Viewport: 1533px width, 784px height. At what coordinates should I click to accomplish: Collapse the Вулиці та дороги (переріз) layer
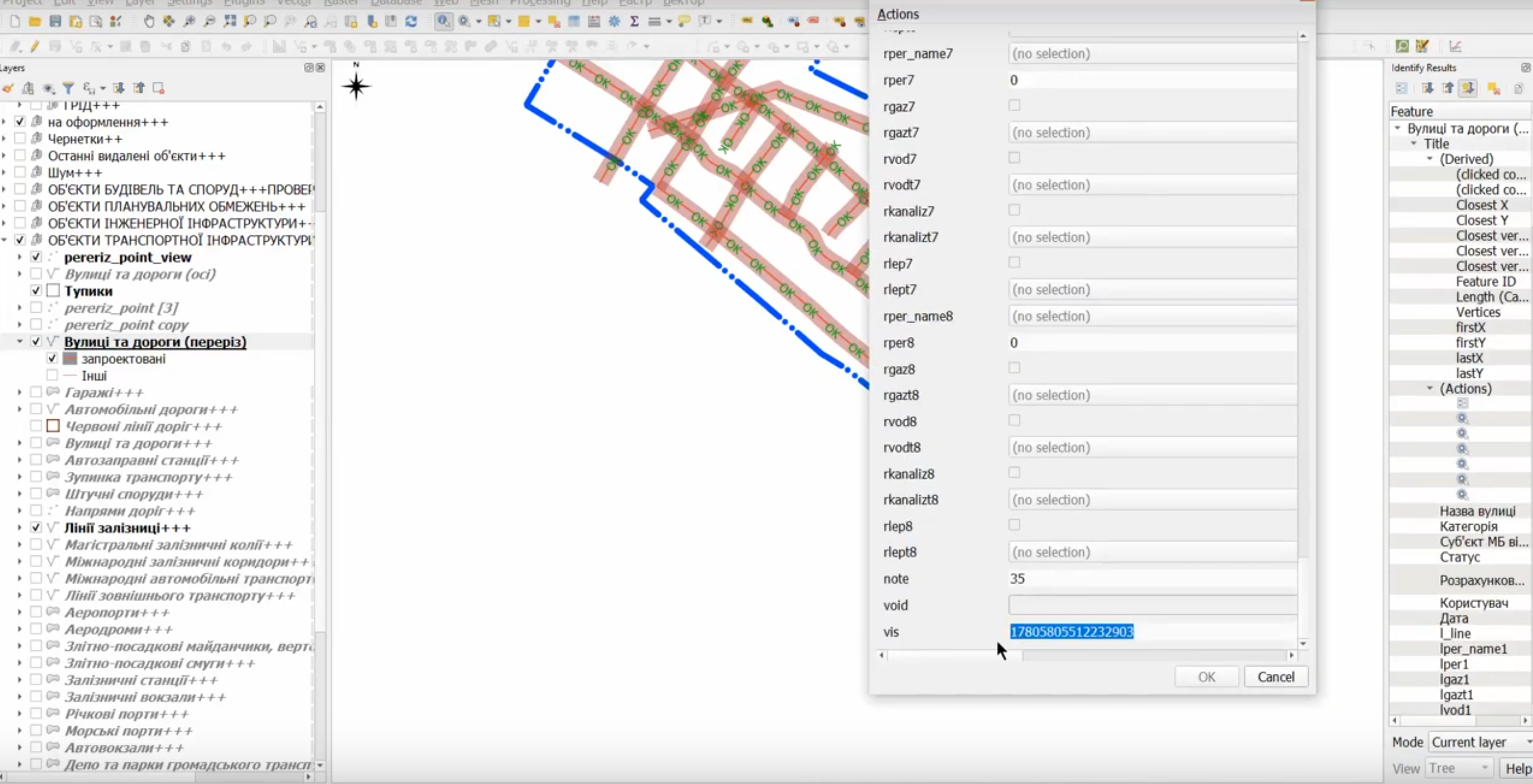point(20,341)
